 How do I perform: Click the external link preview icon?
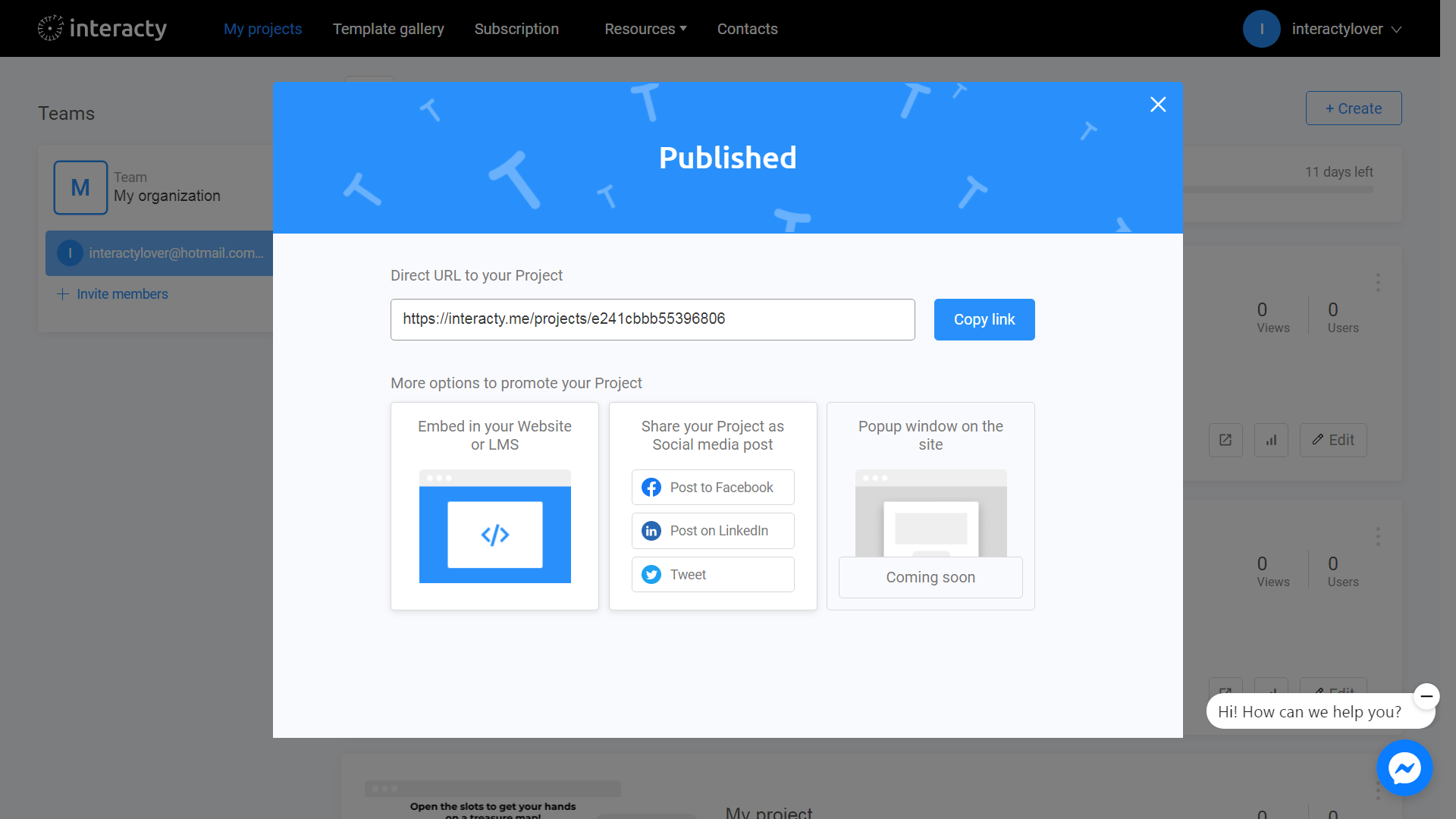point(1226,440)
